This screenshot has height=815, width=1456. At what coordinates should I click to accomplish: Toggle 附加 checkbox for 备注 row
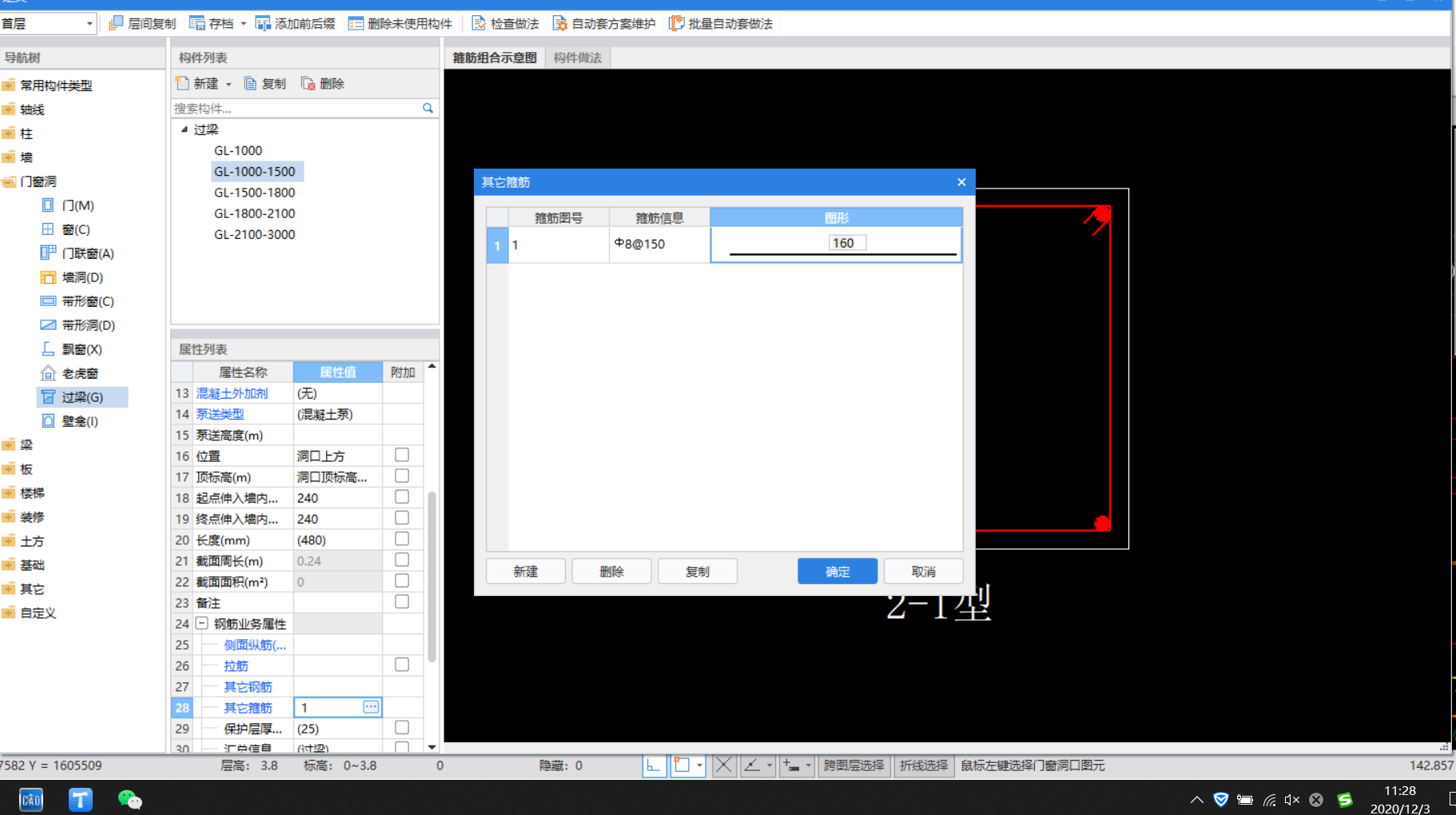click(x=402, y=602)
